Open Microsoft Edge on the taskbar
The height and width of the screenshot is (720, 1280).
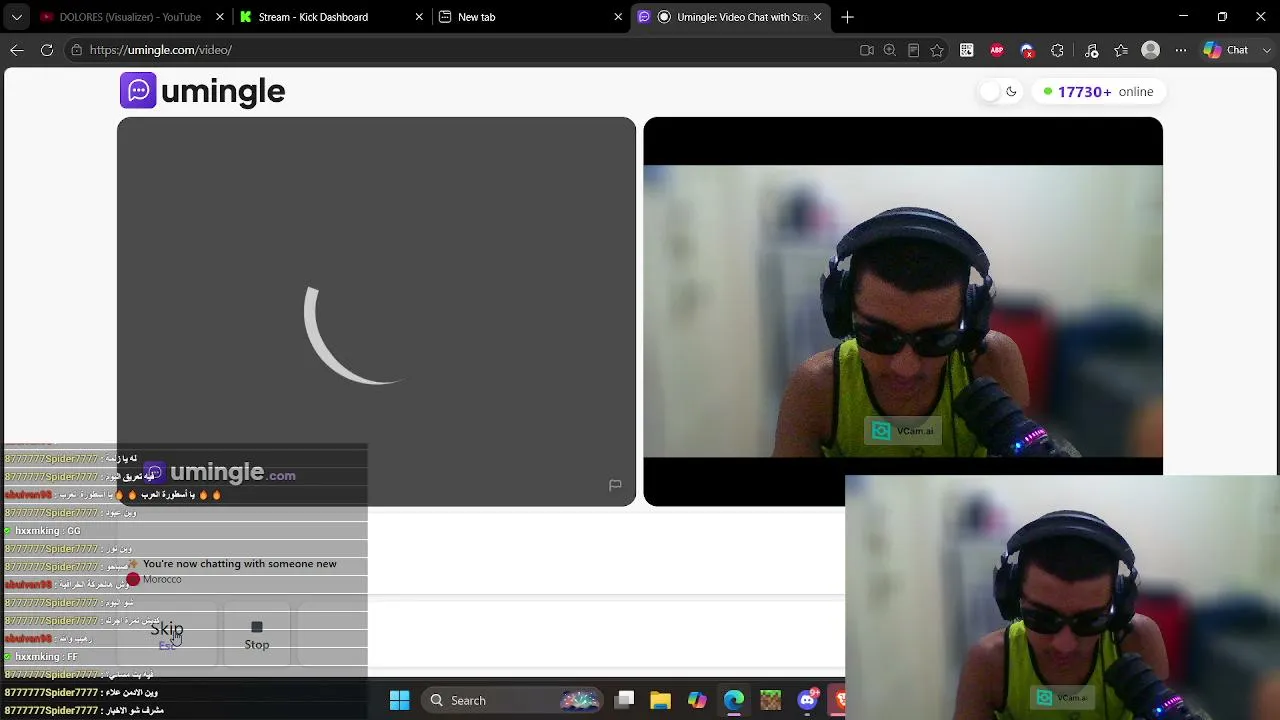click(734, 700)
